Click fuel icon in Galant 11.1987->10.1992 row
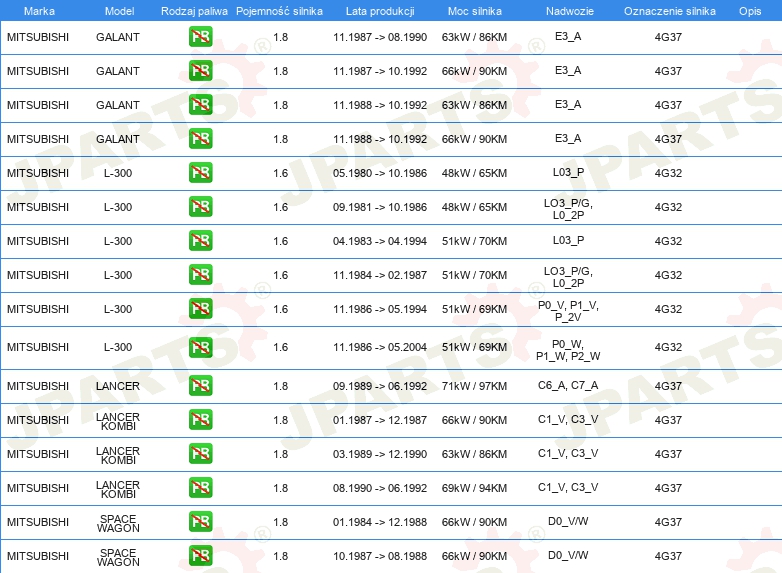 [x=200, y=71]
